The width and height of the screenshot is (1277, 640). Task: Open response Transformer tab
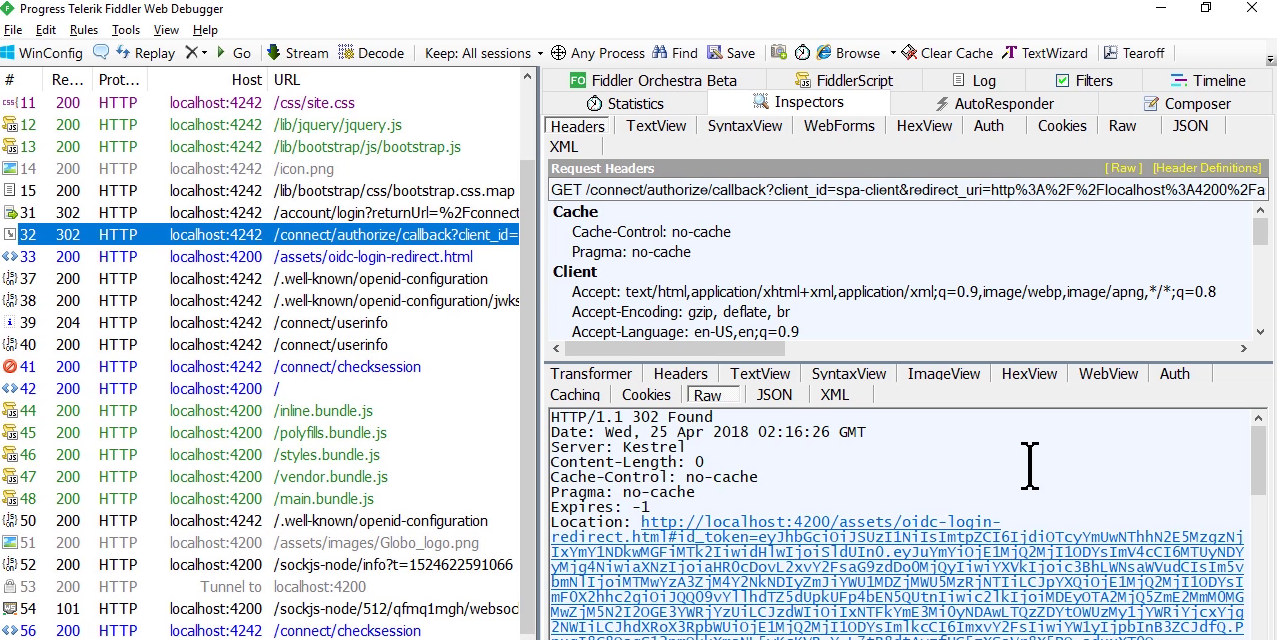coord(591,373)
